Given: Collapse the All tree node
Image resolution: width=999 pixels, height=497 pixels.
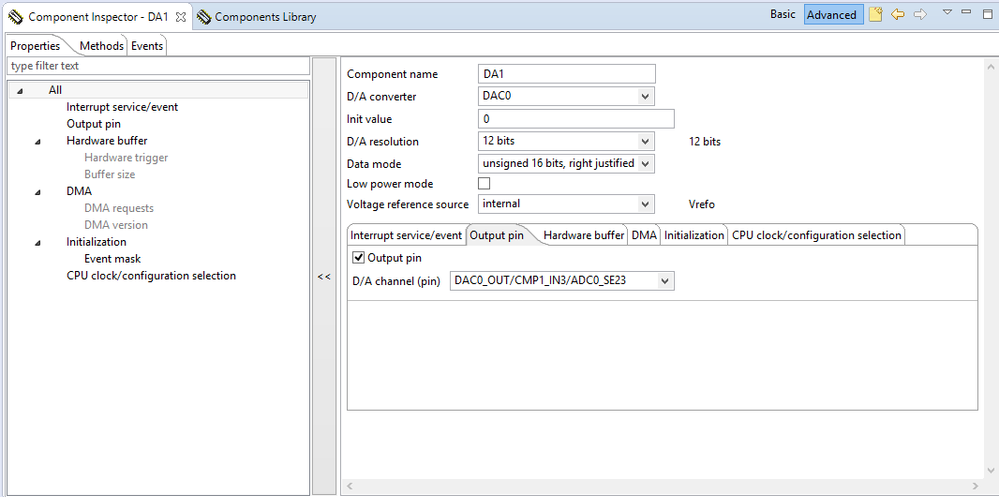Looking at the screenshot, I should (20, 91).
